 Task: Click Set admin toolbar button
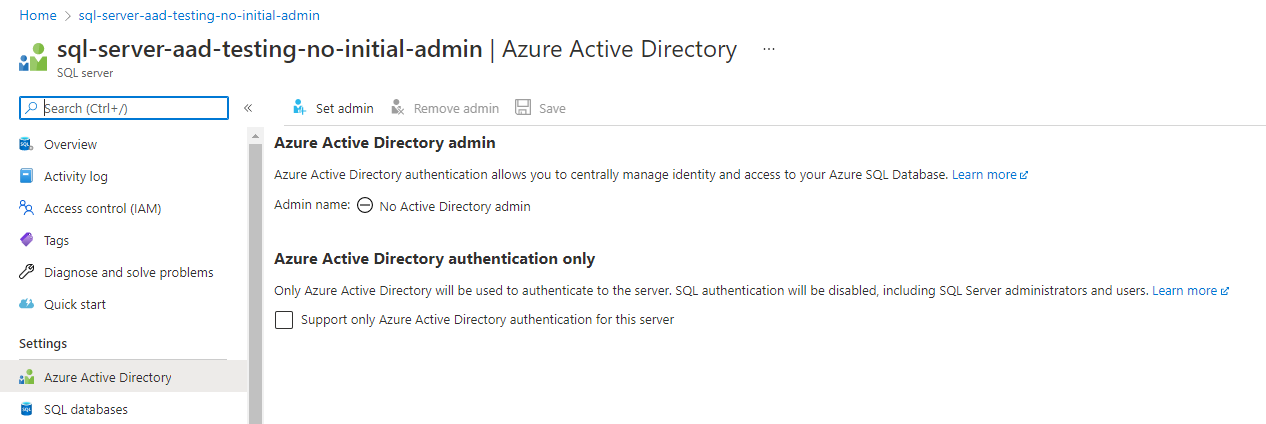[x=333, y=108]
